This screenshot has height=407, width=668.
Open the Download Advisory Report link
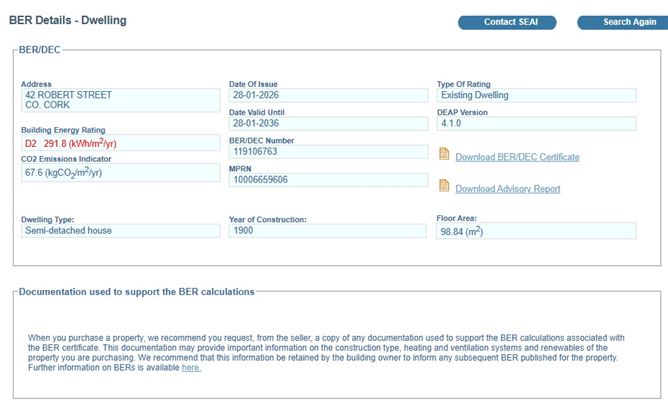click(x=507, y=189)
